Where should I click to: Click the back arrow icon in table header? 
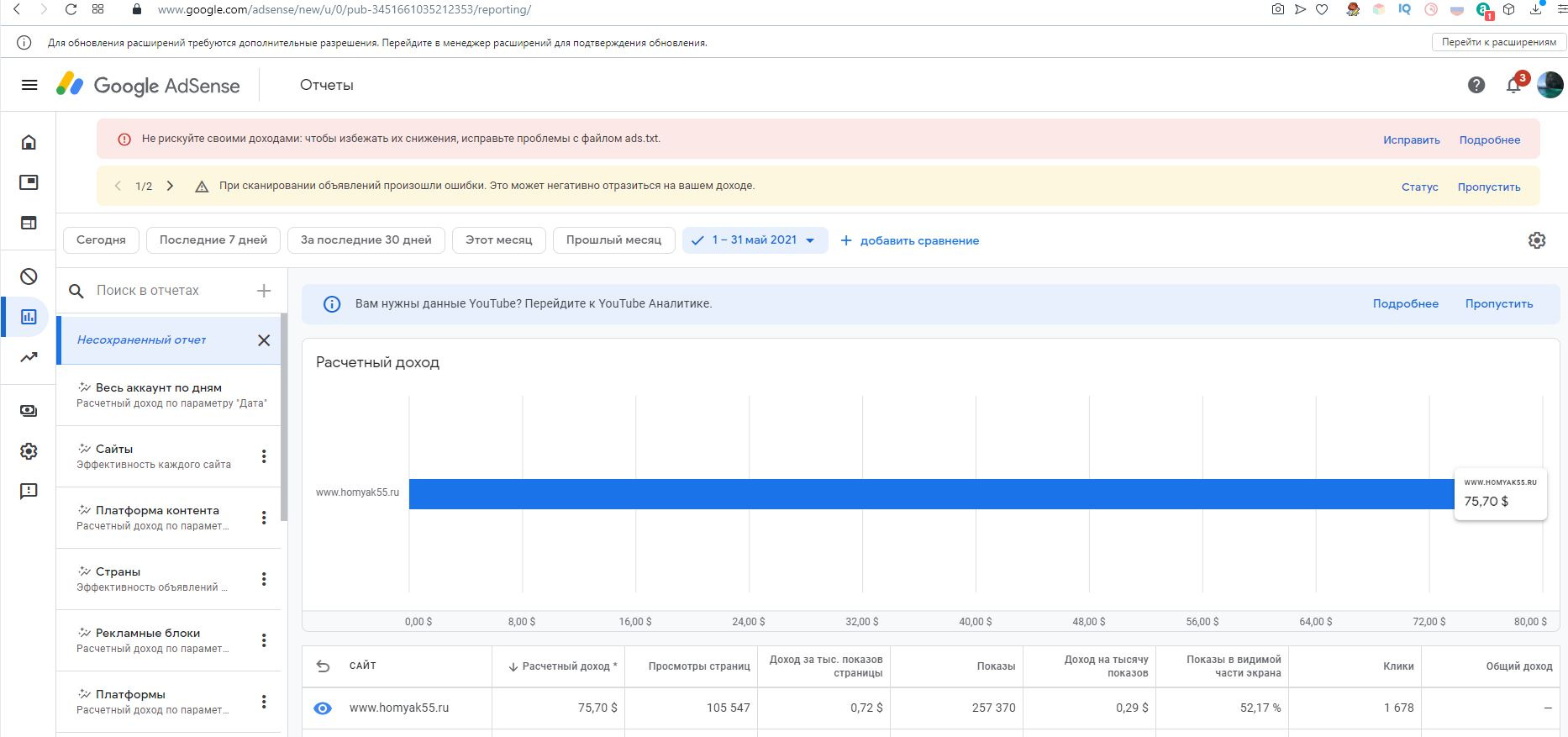(x=323, y=666)
